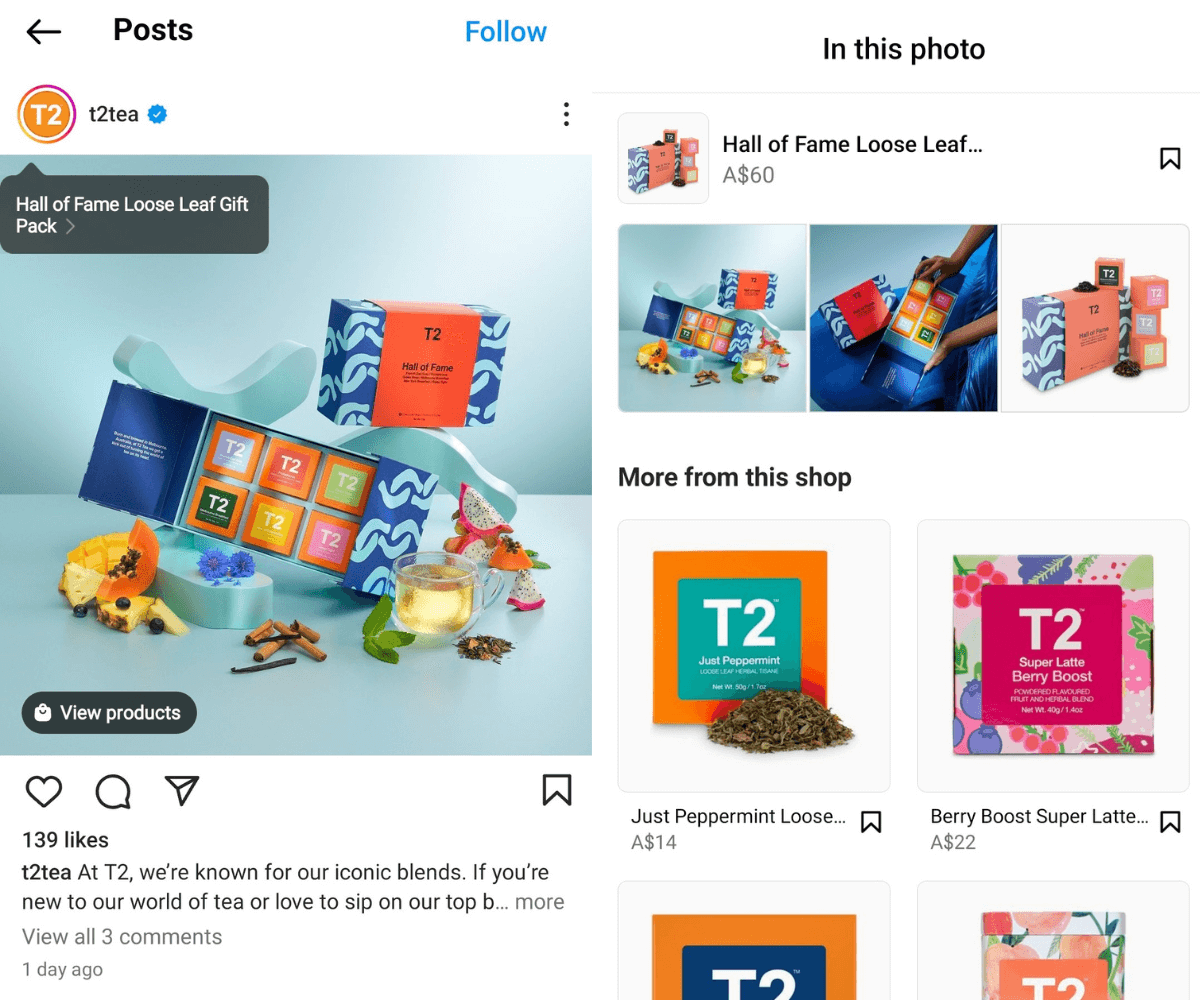View all 3 comments

pyautogui.click(x=122, y=937)
